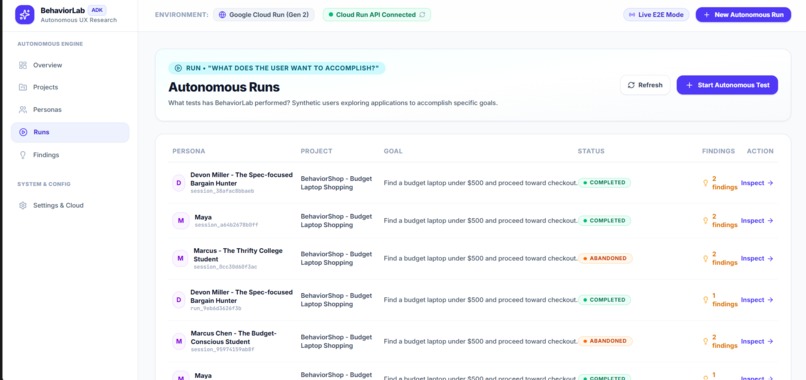Click the M avatar for Marcus - The Thrifty College Student
Image resolution: width=806 pixels, height=380 pixels.
coord(180,259)
